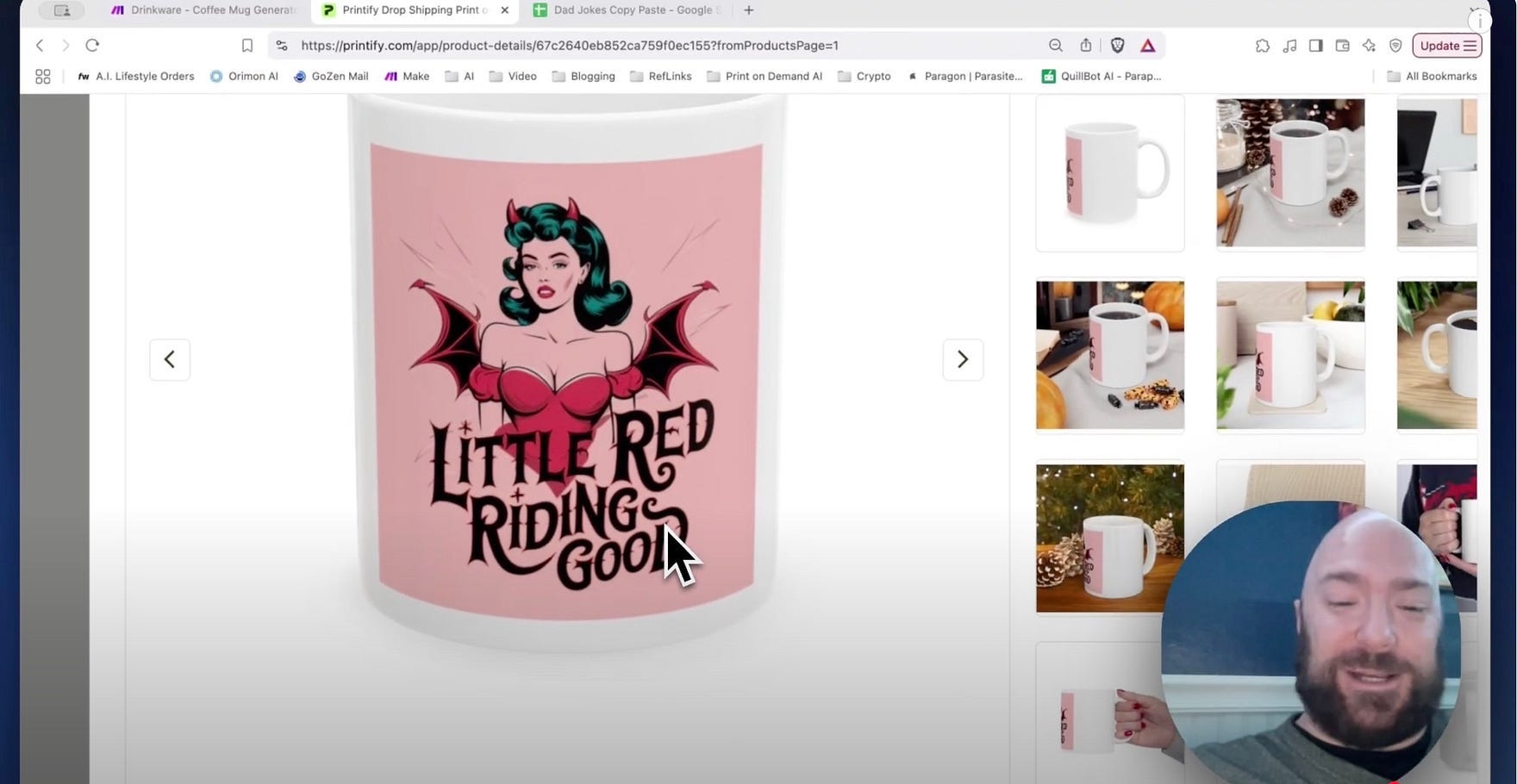Screen dimensions: 1517x784
Task: Open Orimon AI bookmark
Action: [x=244, y=77]
